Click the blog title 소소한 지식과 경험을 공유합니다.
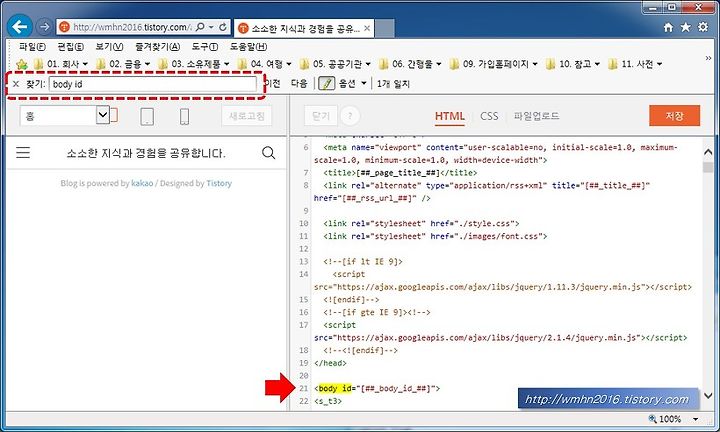Image resolution: width=720 pixels, height=432 pixels. [146, 153]
